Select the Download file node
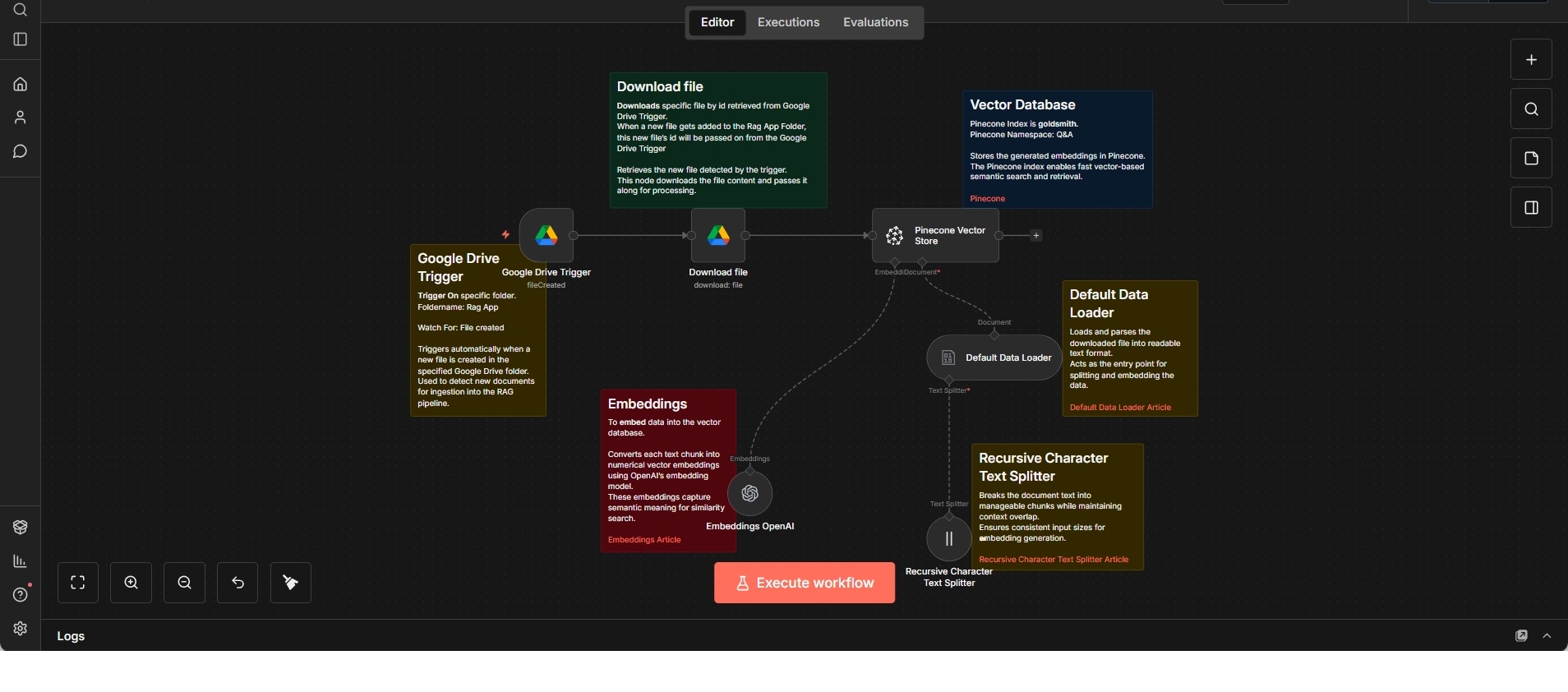This screenshot has width=1568, height=692. [717, 236]
